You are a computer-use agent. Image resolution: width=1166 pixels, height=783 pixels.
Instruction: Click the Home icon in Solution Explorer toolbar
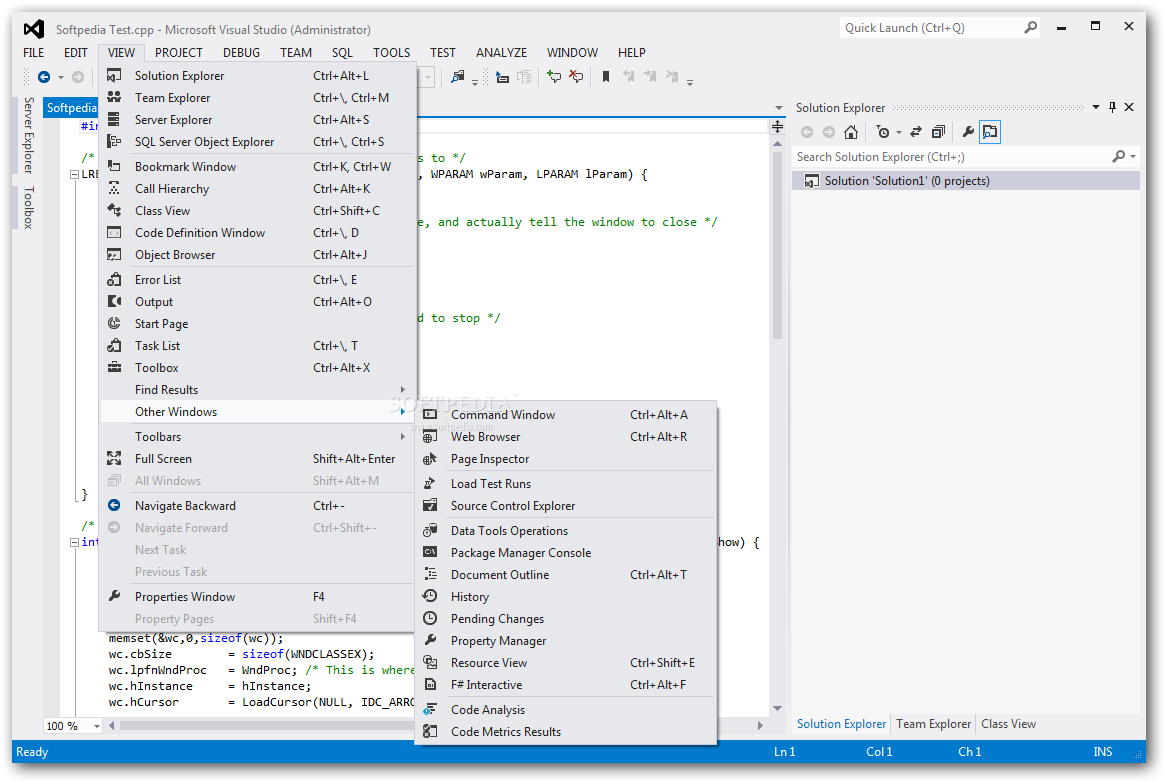[851, 132]
